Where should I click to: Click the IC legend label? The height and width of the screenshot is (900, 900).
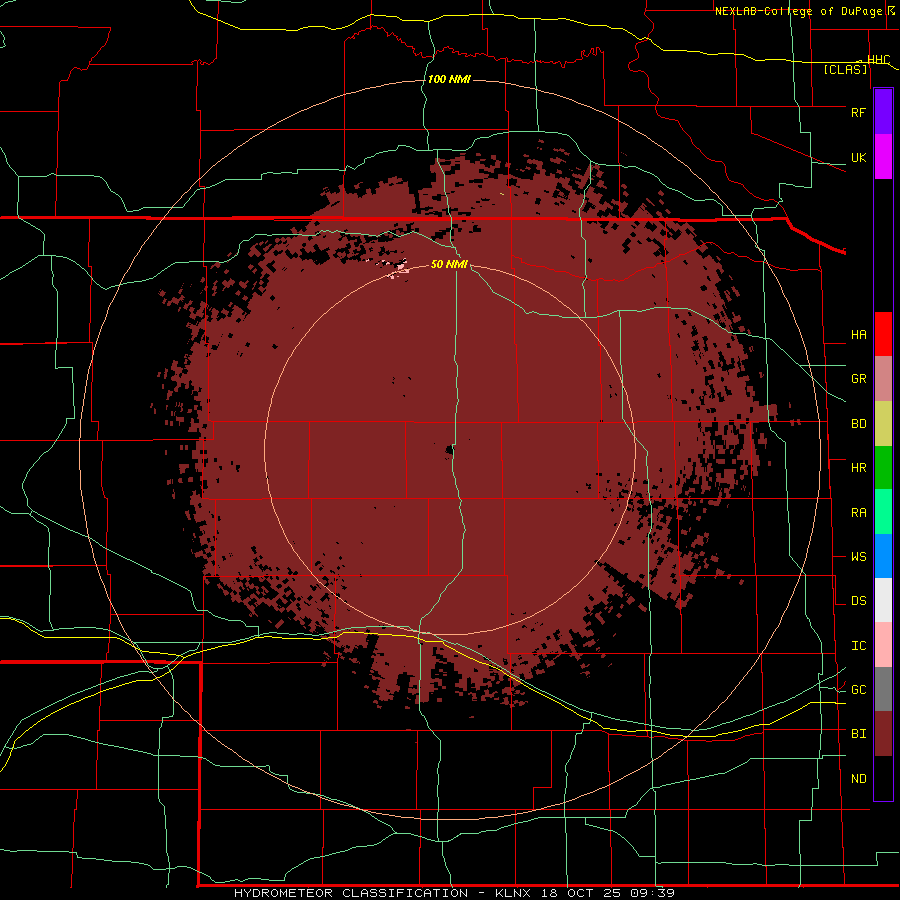pyautogui.click(x=858, y=646)
